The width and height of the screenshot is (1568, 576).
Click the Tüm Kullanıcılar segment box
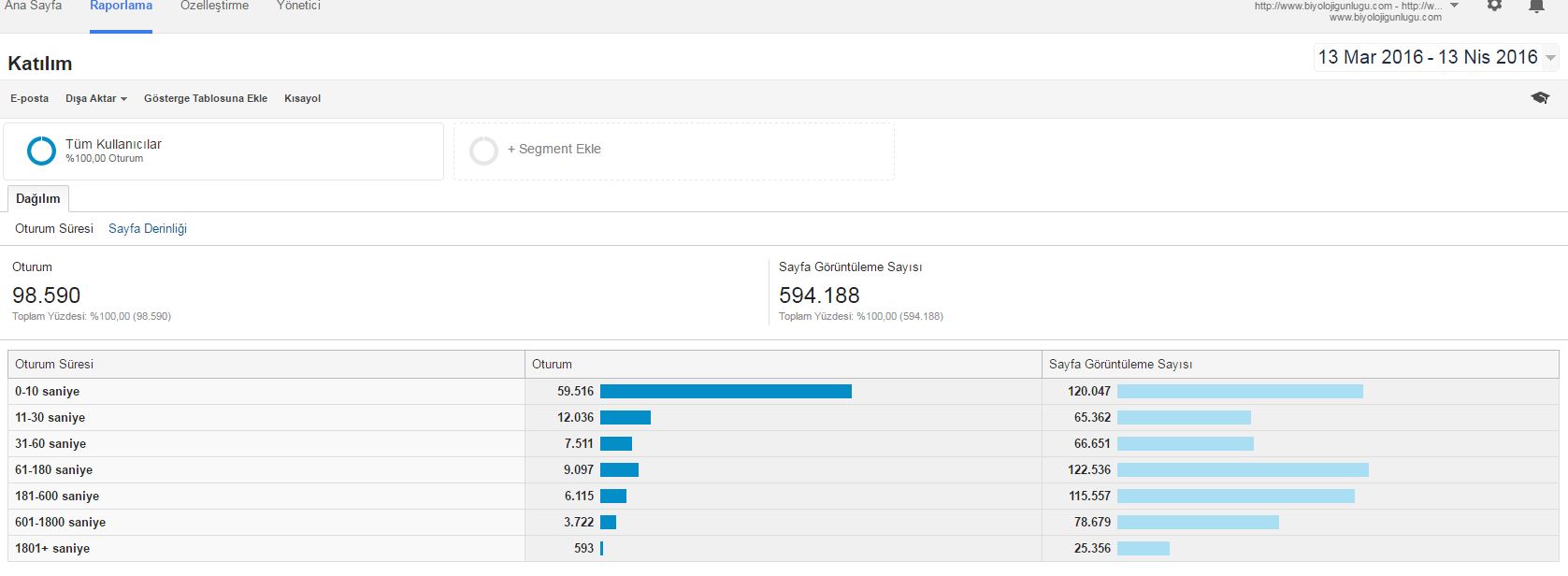[x=223, y=151]
